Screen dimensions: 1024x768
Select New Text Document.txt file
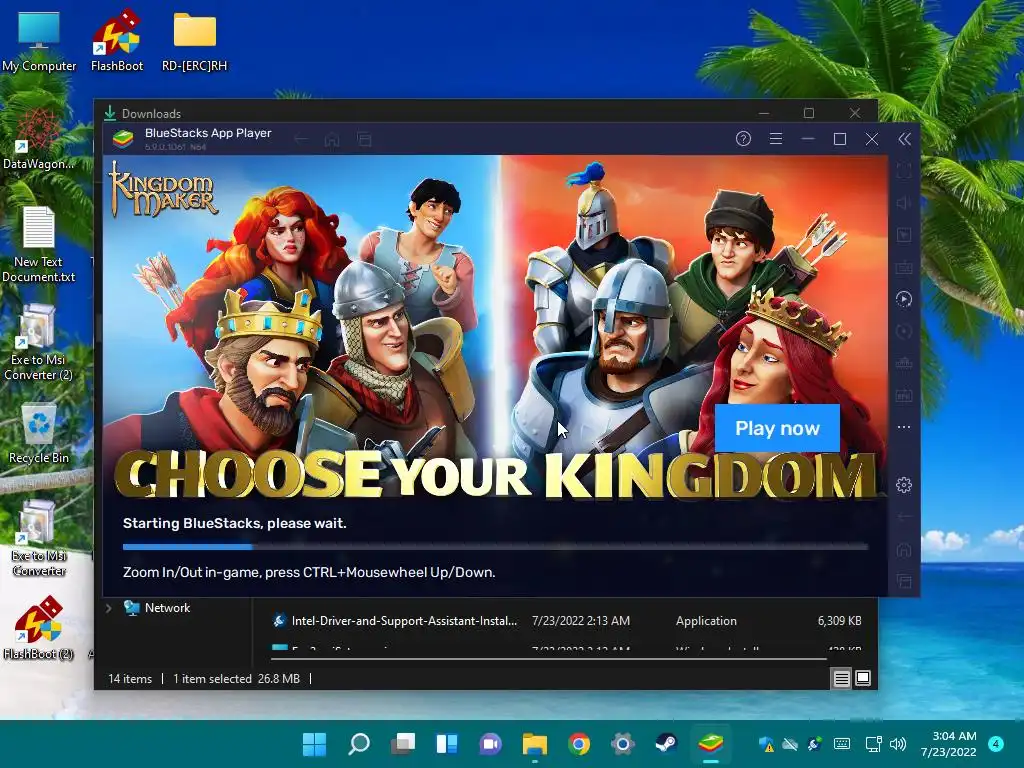(39, 244)
